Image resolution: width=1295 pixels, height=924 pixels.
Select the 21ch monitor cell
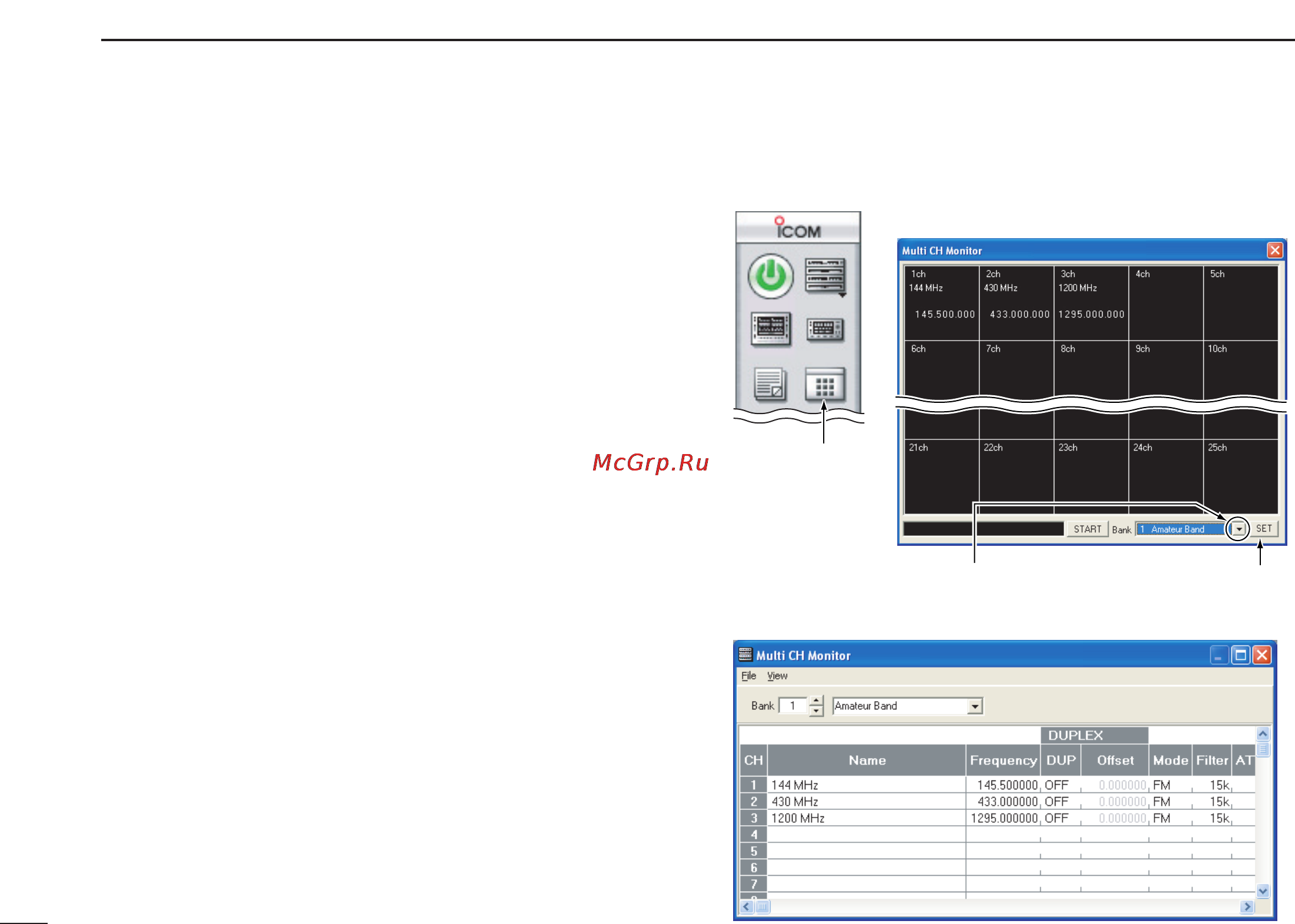941,476
